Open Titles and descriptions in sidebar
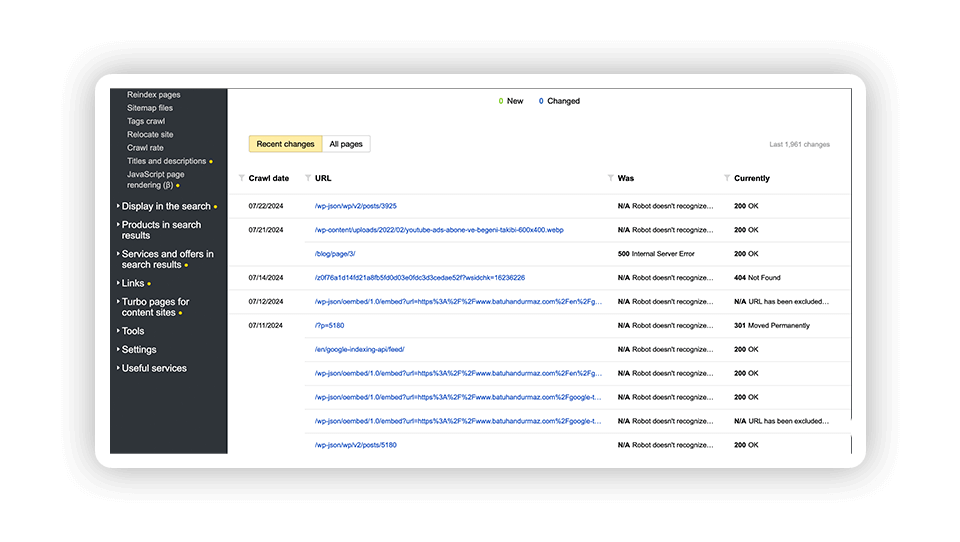This screenshot has height=542, width=960. (167, 161)
